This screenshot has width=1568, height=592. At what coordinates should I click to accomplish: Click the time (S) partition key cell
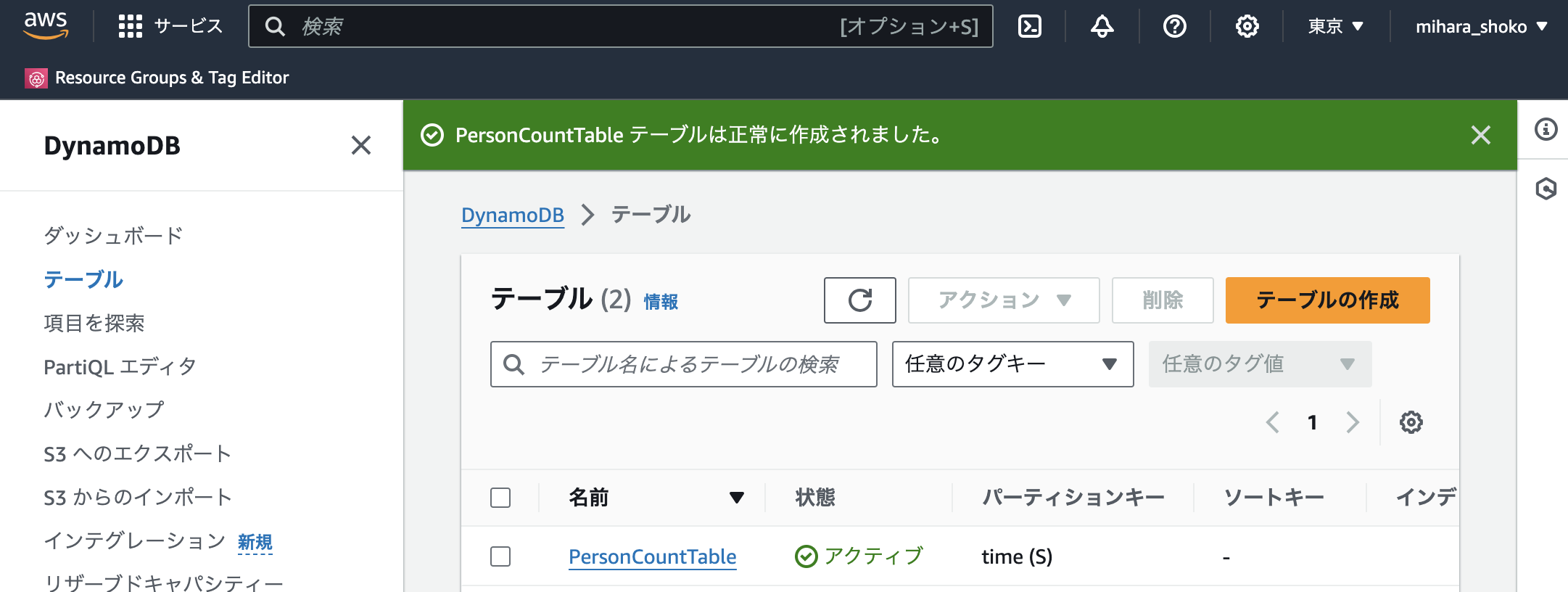coord(1017,556)
